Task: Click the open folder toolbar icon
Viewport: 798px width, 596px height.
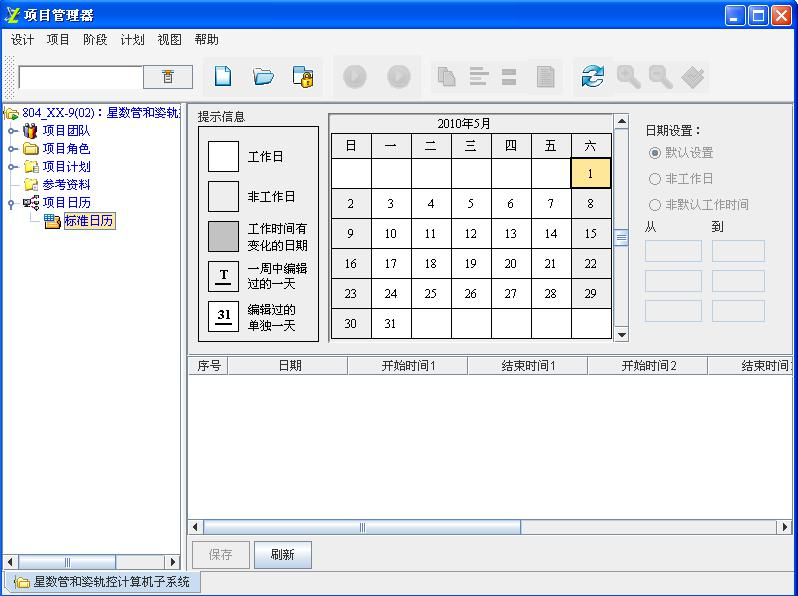Action: 263,76
